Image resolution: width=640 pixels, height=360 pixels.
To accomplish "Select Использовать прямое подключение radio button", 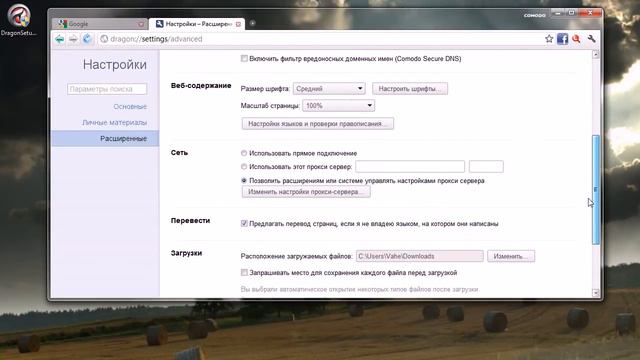I will (x=244, y=153).
